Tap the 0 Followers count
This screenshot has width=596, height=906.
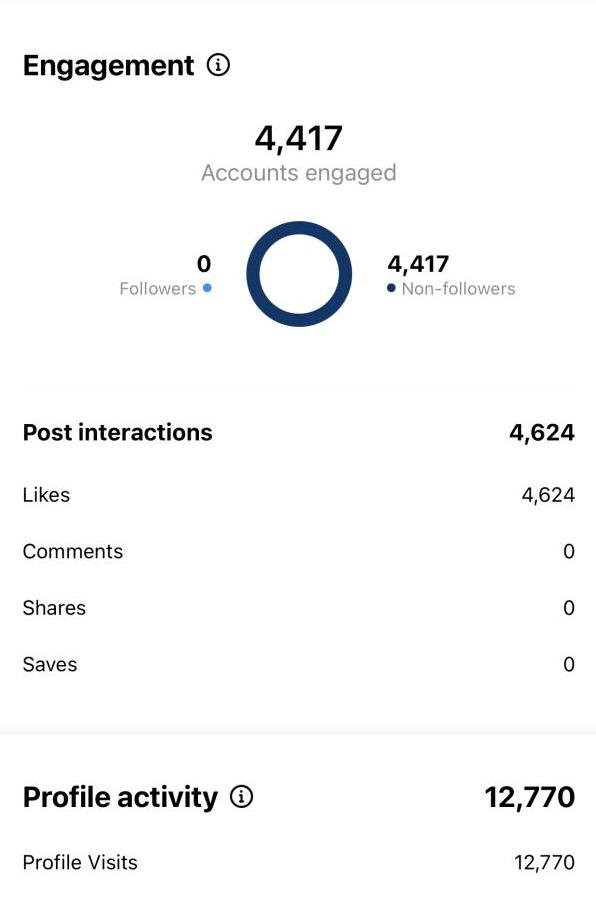pyautogui.click(x=204, y=264)
